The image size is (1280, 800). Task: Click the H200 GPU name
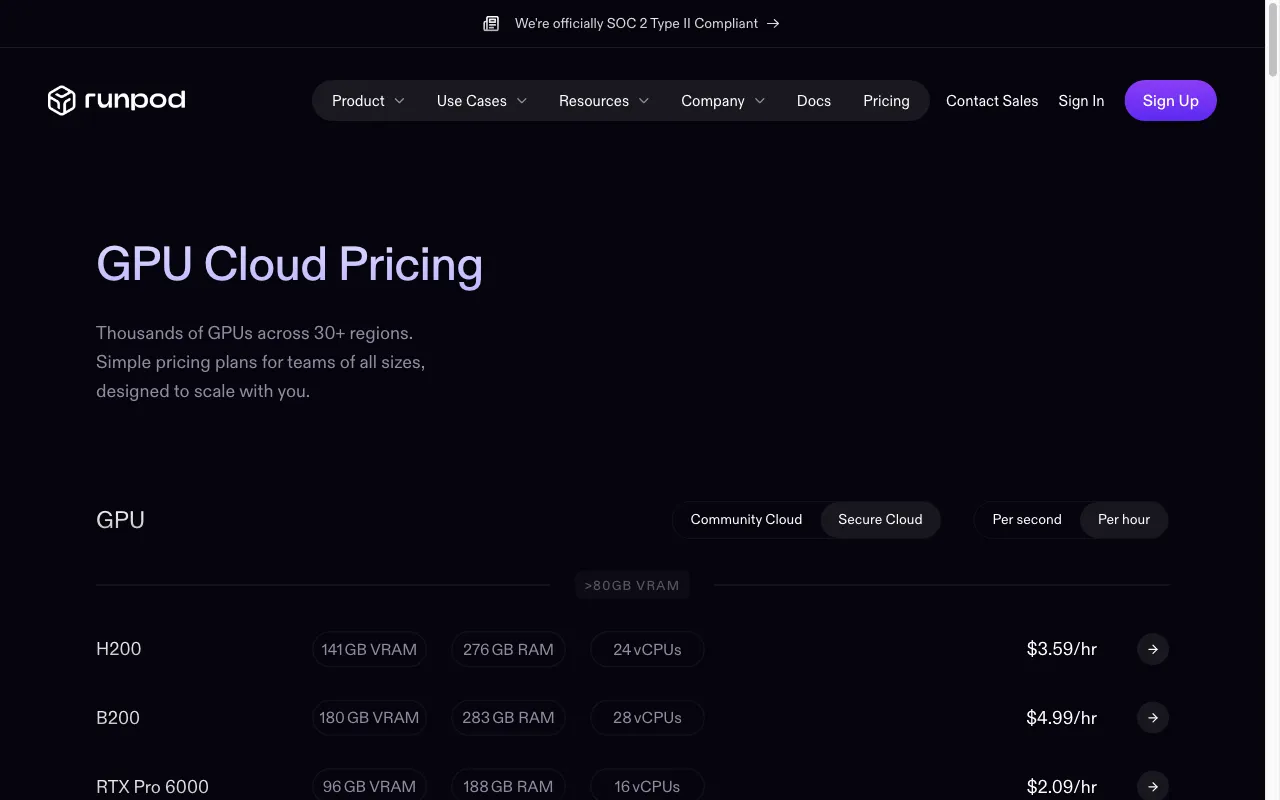[x=119, y=649]
